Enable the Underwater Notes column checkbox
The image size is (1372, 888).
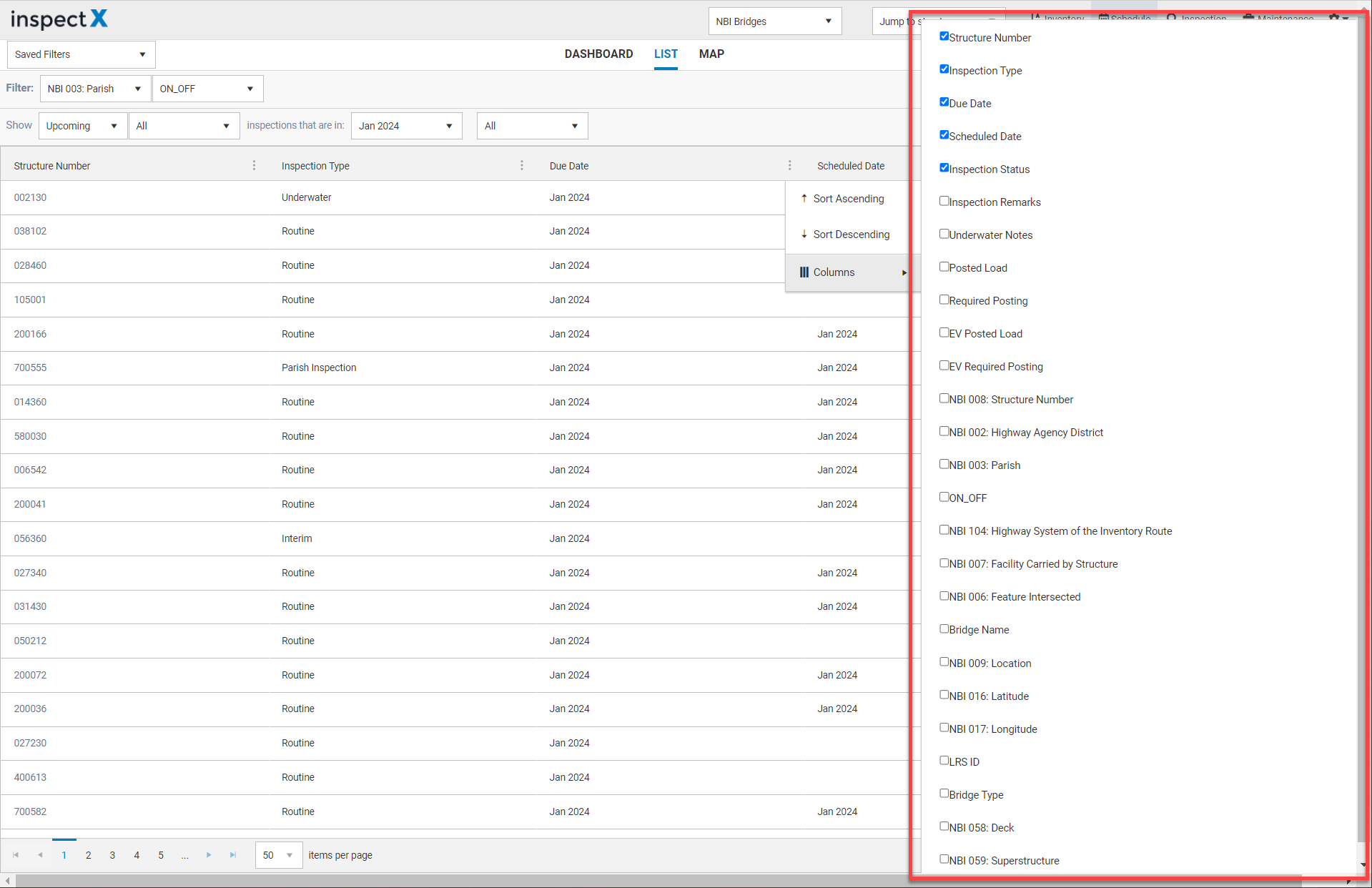(944, 234)
